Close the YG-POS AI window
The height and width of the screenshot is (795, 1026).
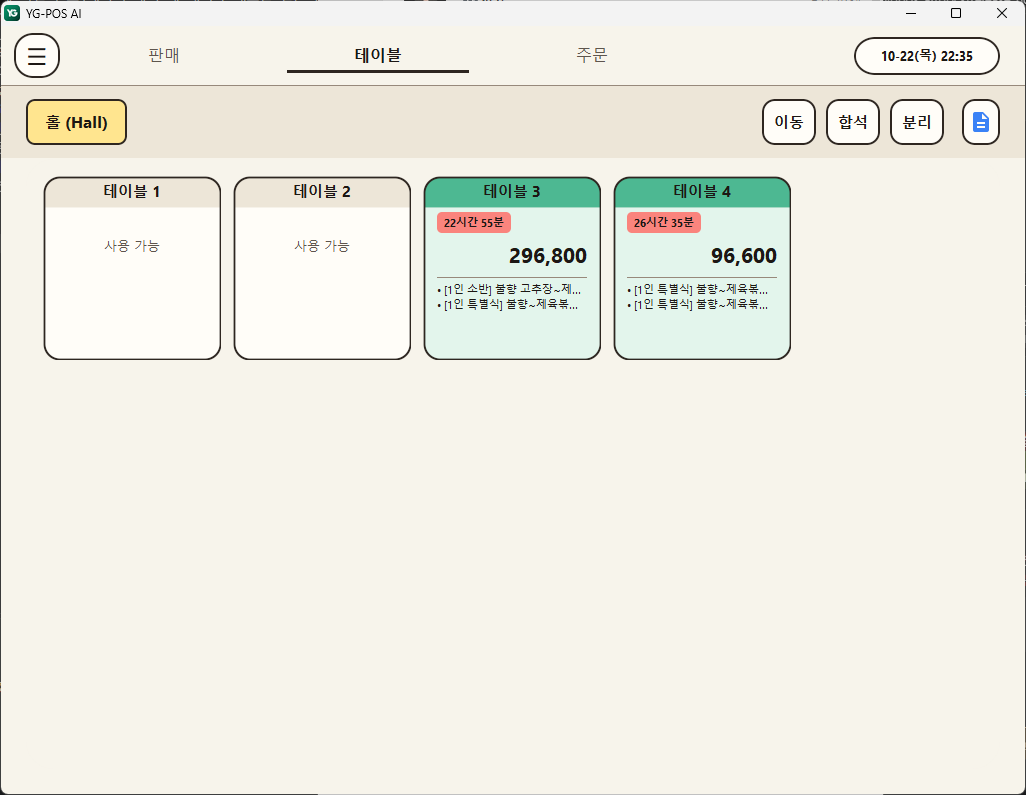[x=1002, y=13]
